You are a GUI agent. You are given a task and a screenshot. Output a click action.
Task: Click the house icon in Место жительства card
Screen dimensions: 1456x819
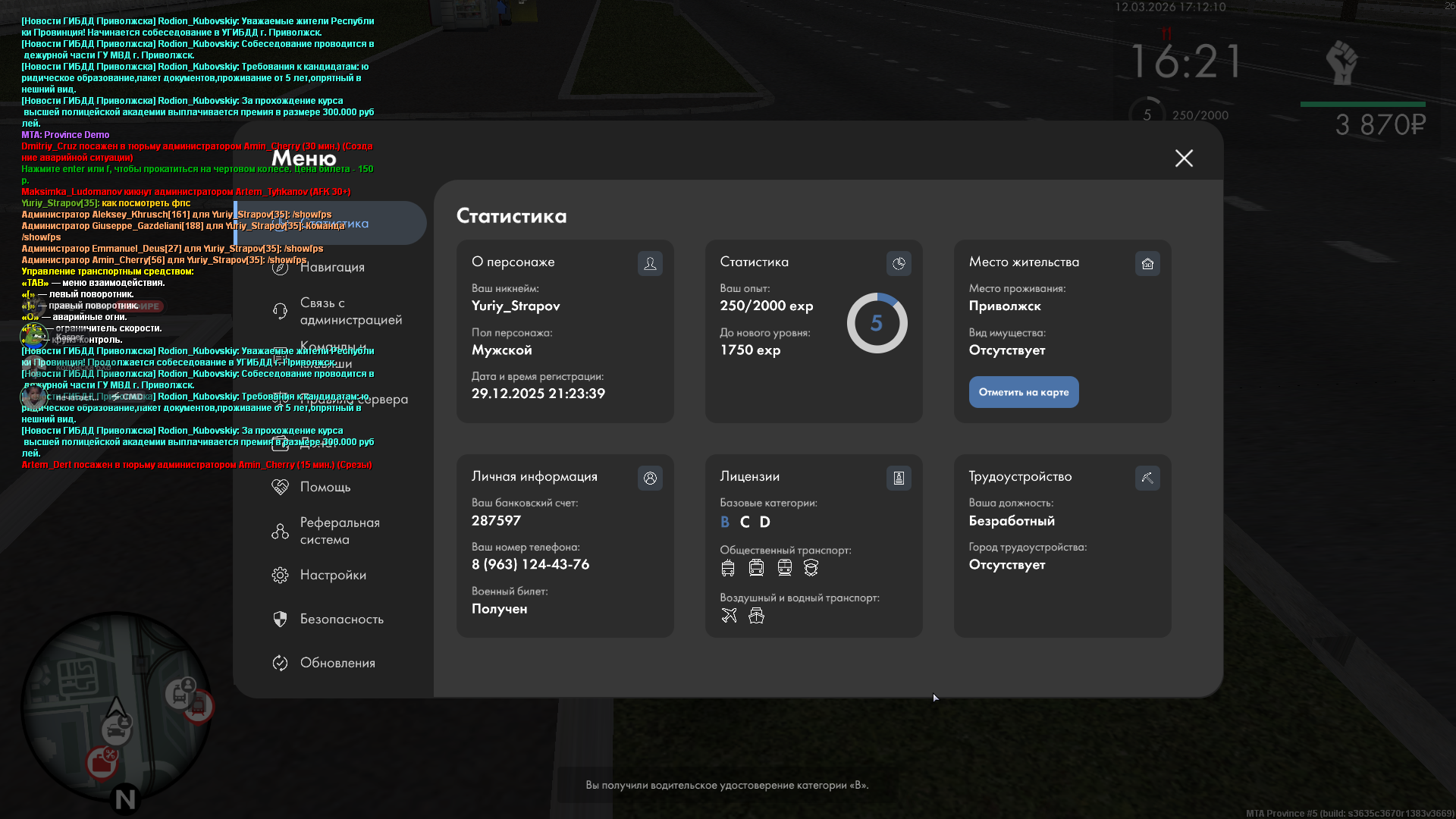1147,263
